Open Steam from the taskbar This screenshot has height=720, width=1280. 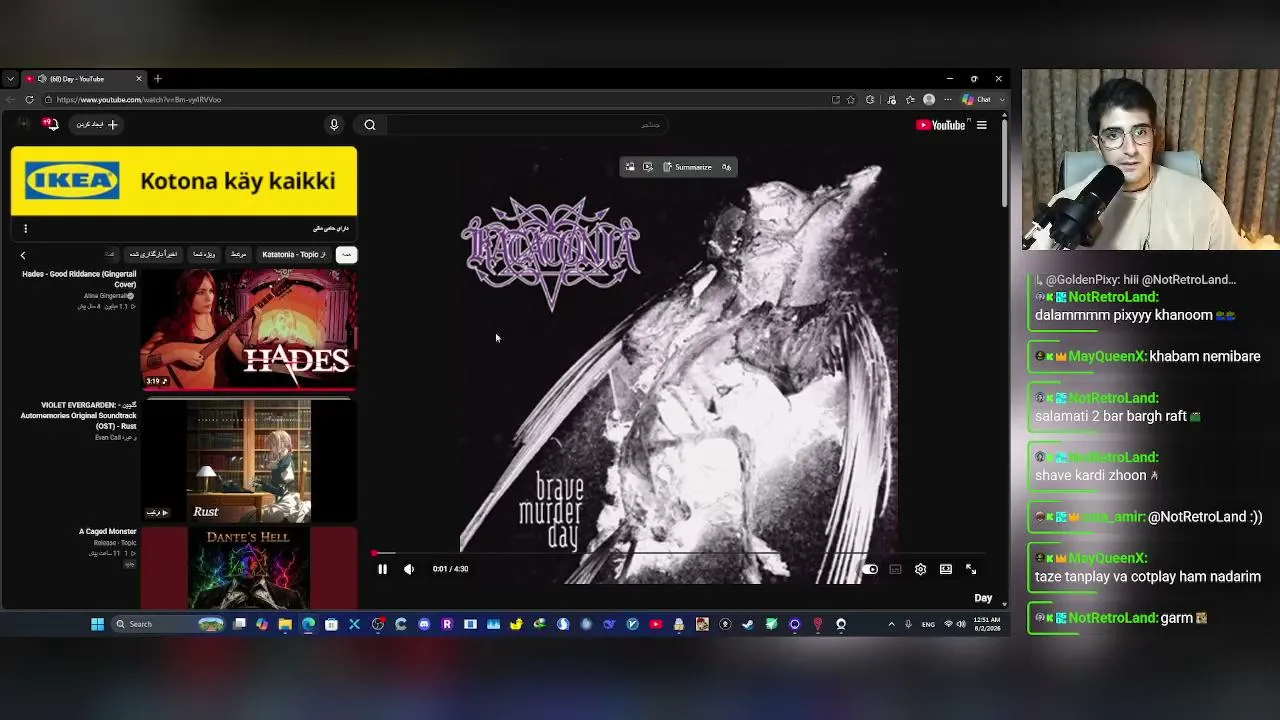pos(748,624)
